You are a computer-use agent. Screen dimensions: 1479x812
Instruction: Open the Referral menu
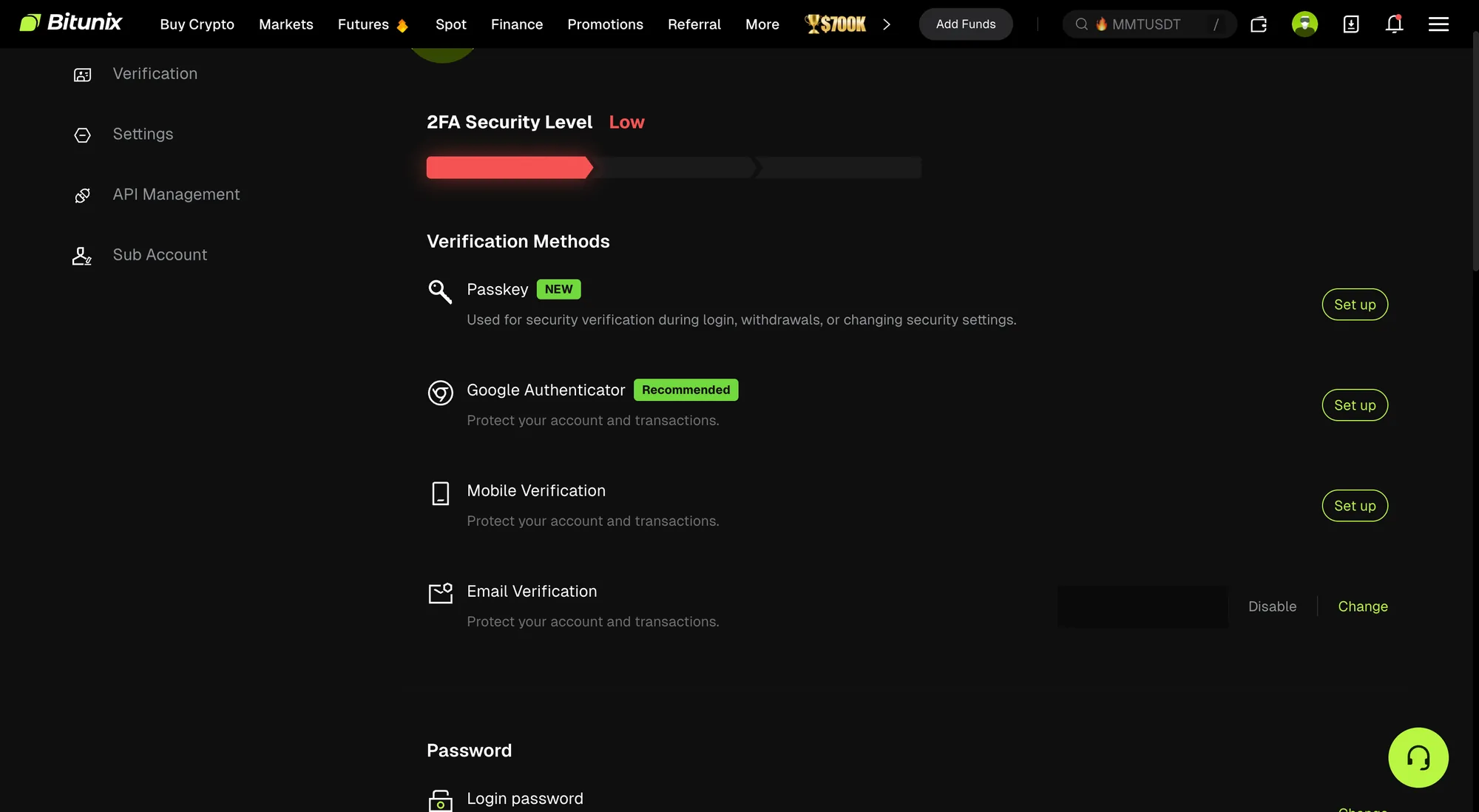click(694, 24)
